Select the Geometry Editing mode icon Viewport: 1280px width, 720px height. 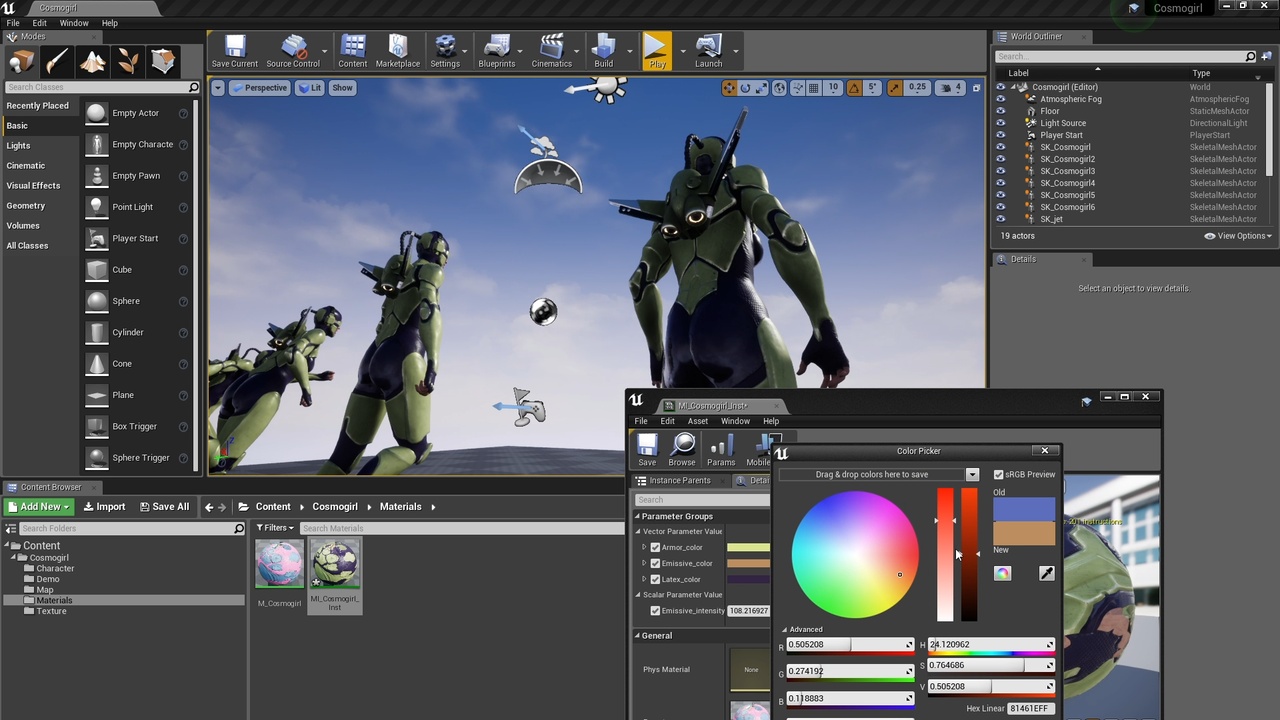(164, 62)
